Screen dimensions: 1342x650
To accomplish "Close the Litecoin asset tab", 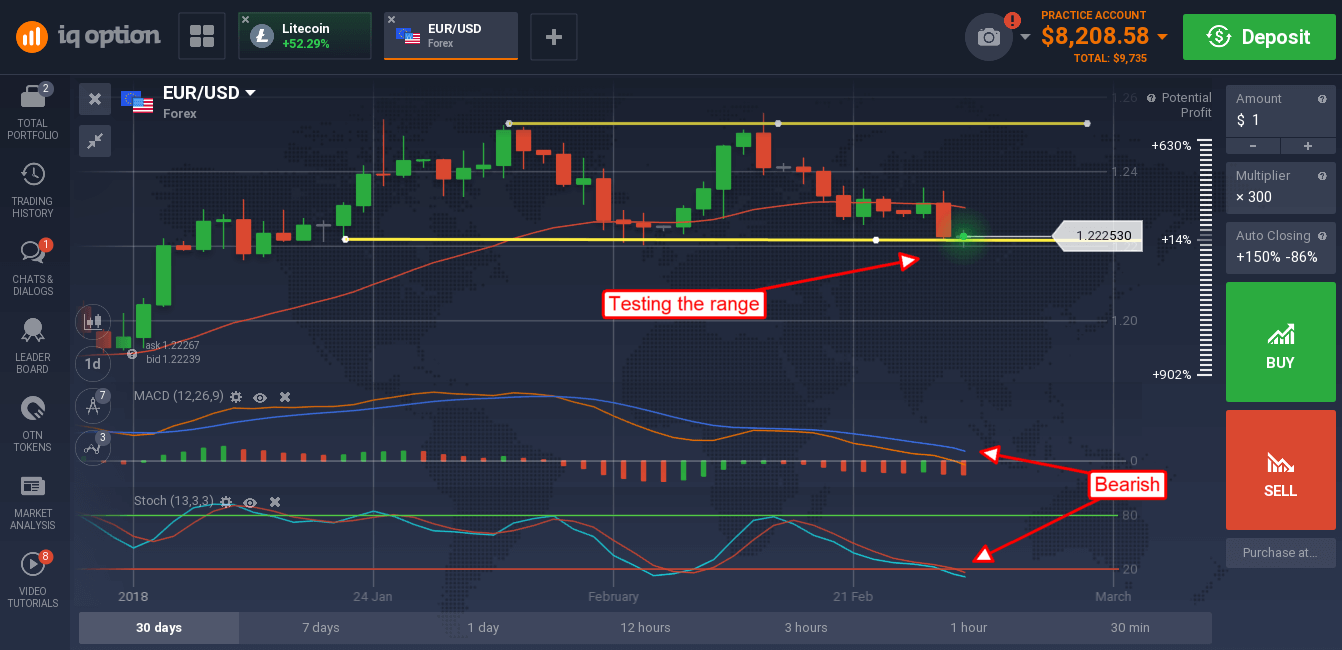I will [246, 20].
